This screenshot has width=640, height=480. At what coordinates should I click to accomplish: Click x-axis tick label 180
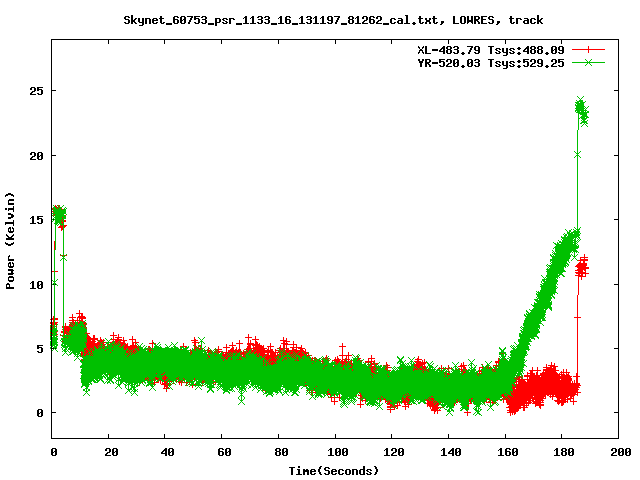pyautogui.click(x=564, y=452)
